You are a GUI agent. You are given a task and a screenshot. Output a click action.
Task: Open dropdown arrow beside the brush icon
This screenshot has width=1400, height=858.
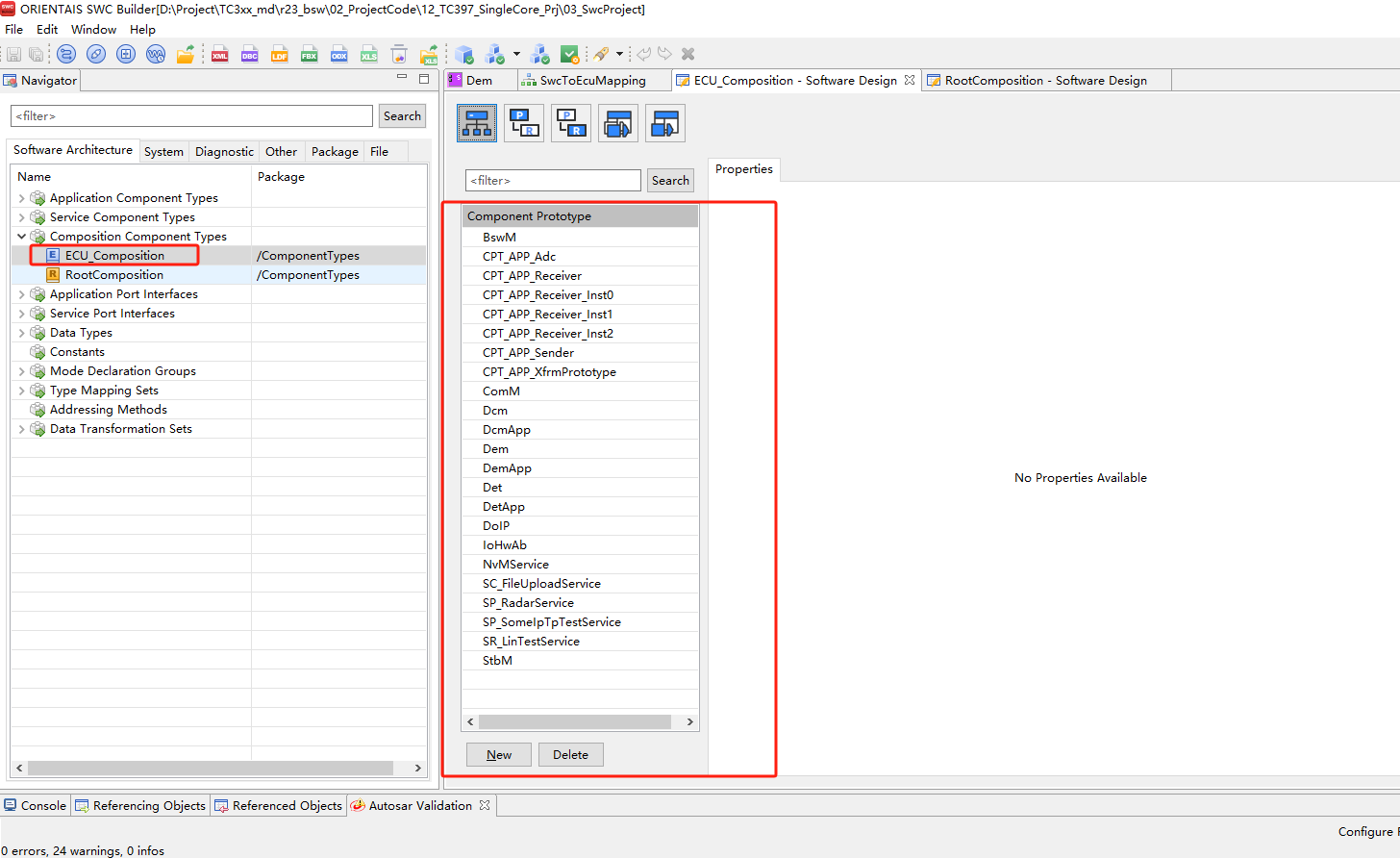[x=619, y=55]
